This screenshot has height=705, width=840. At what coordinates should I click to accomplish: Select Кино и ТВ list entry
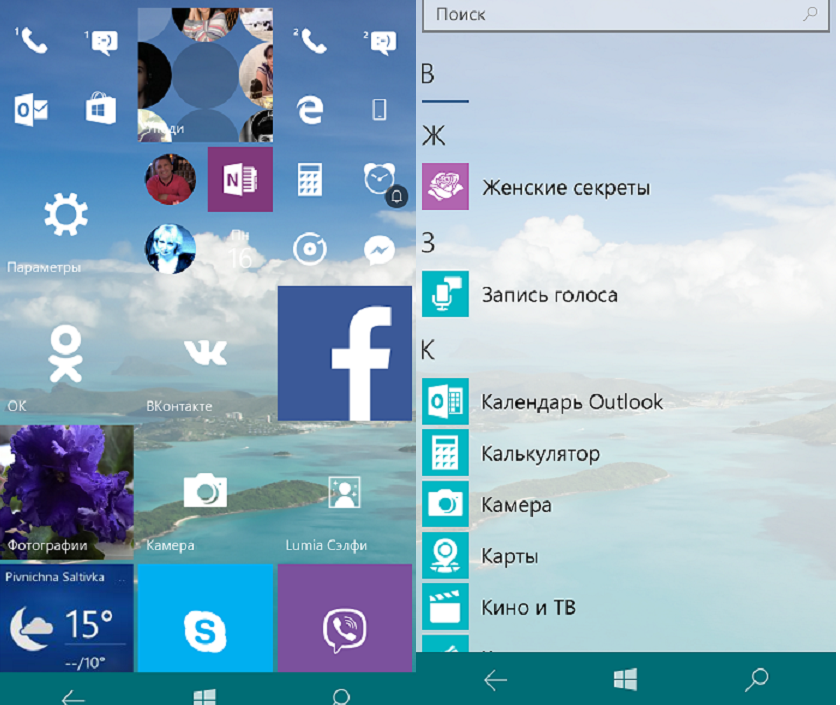pos(529,608)
